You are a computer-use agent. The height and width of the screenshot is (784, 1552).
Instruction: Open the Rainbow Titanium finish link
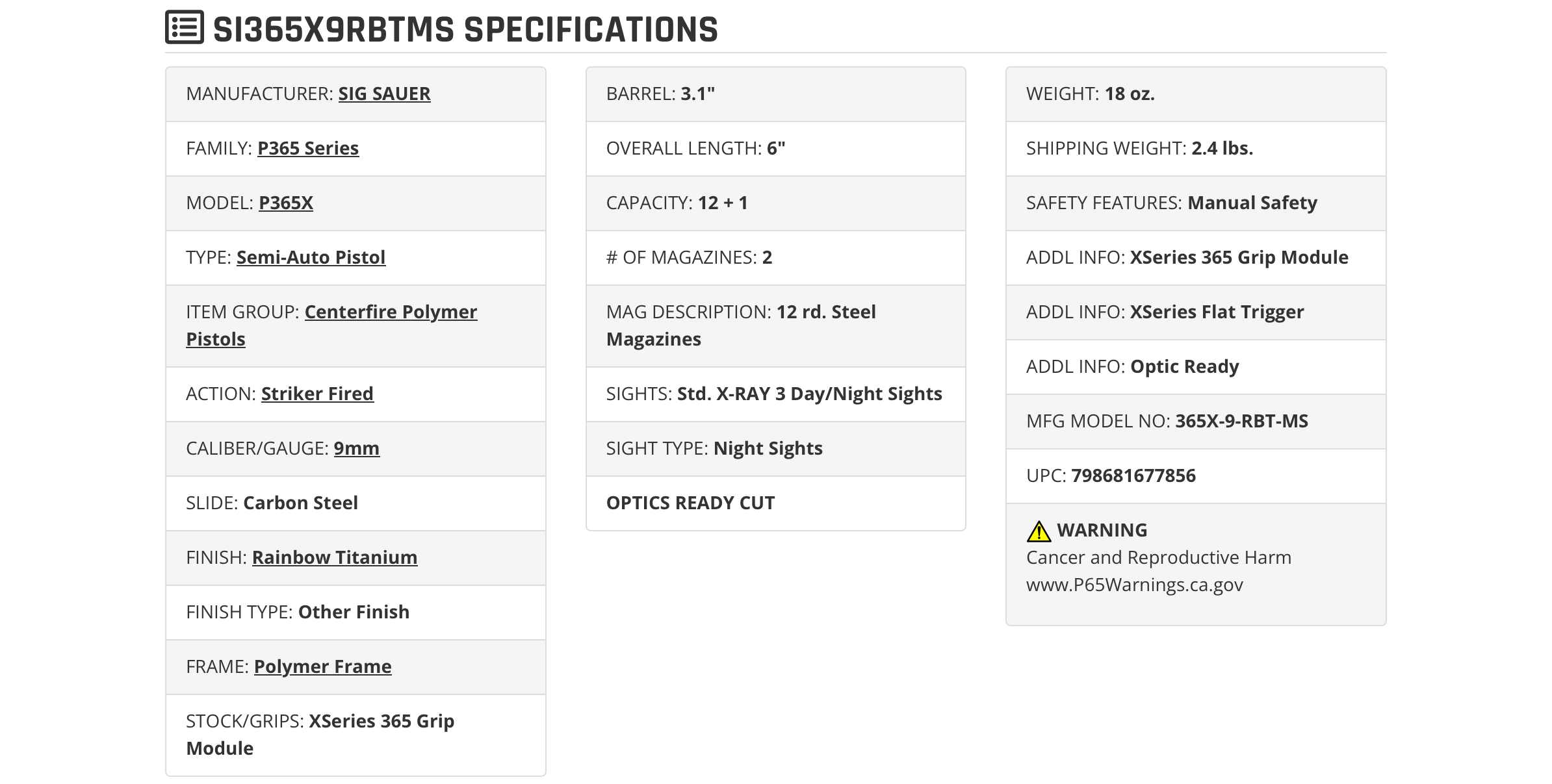click(x=335, y=557)
